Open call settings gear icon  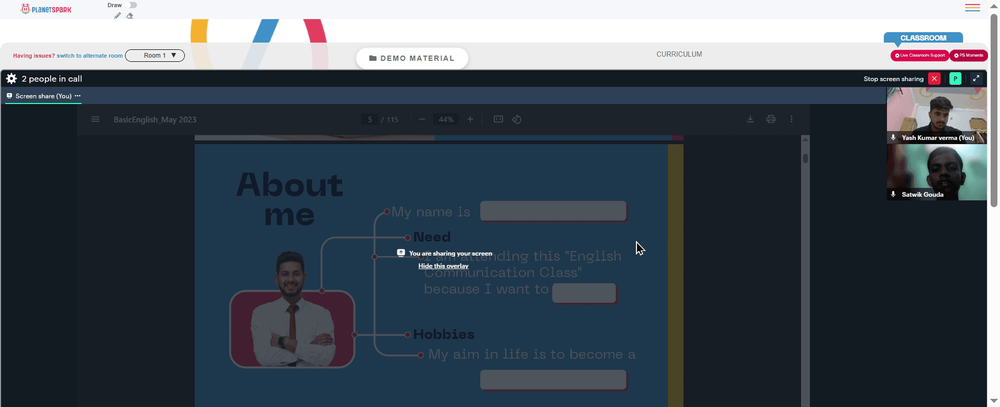[11, 79]
